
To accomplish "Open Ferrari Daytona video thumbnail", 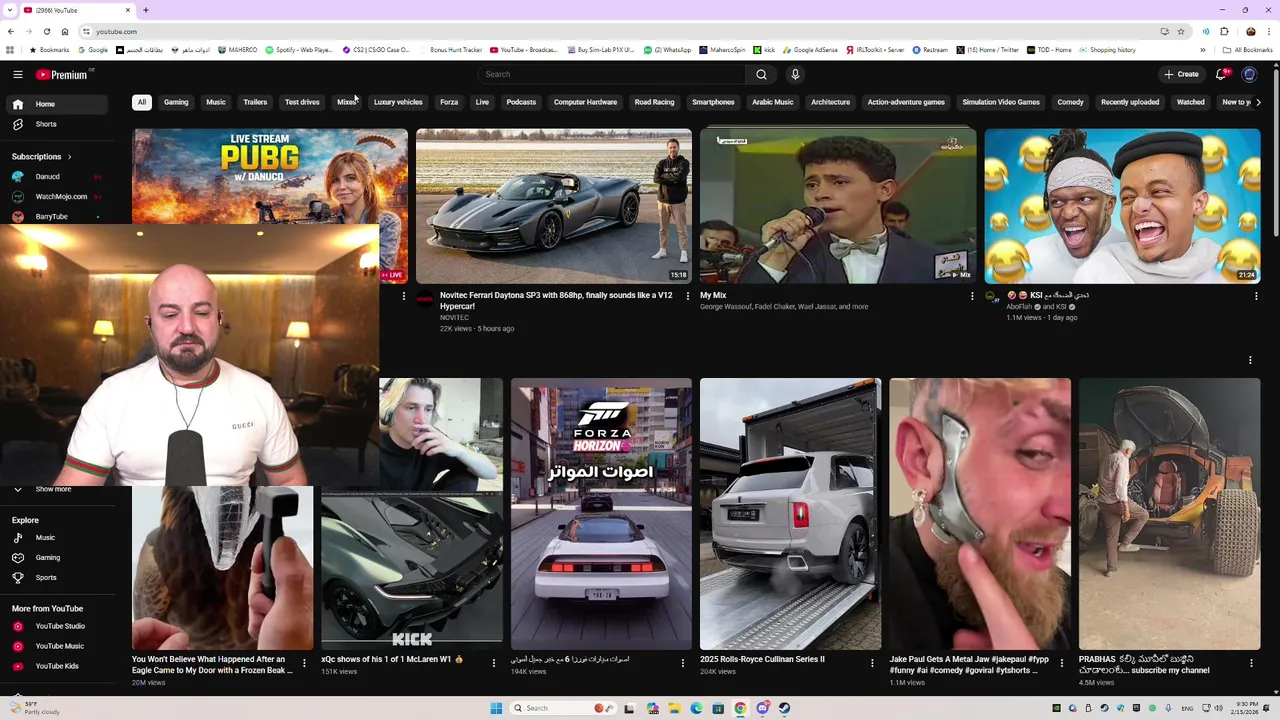I will pos(554,206).
